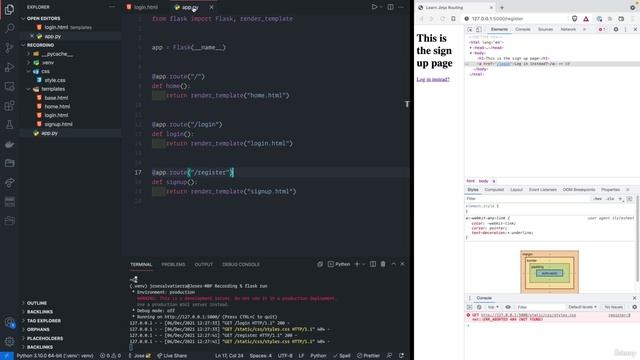Open the Extensions view in activity bar
The image size is (640, 360).
click(x=9, y=106)
